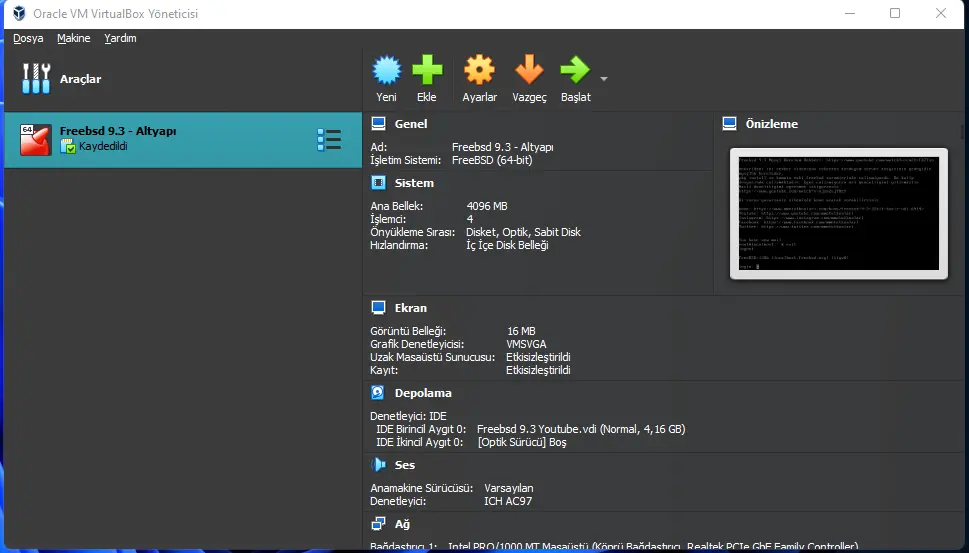Click the FreeBSD 64-bit OS icon

tap(35, 140)
